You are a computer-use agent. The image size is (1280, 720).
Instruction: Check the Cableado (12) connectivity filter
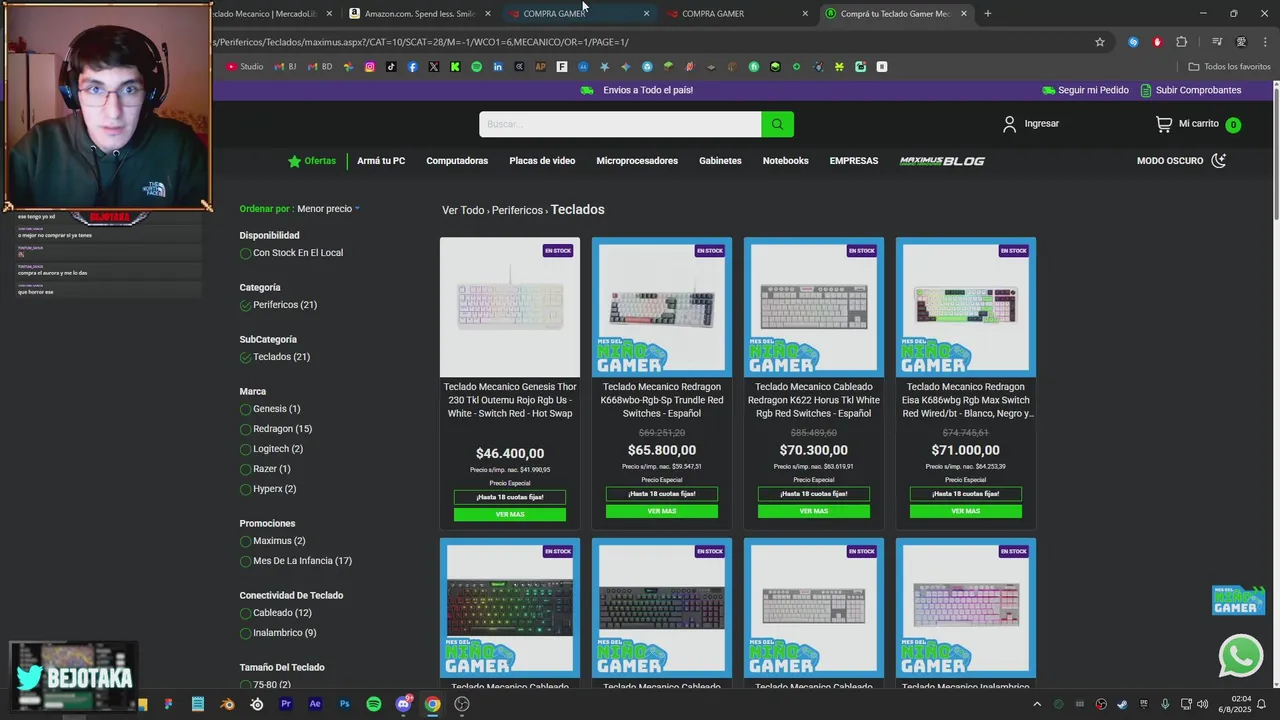point(245,613)
